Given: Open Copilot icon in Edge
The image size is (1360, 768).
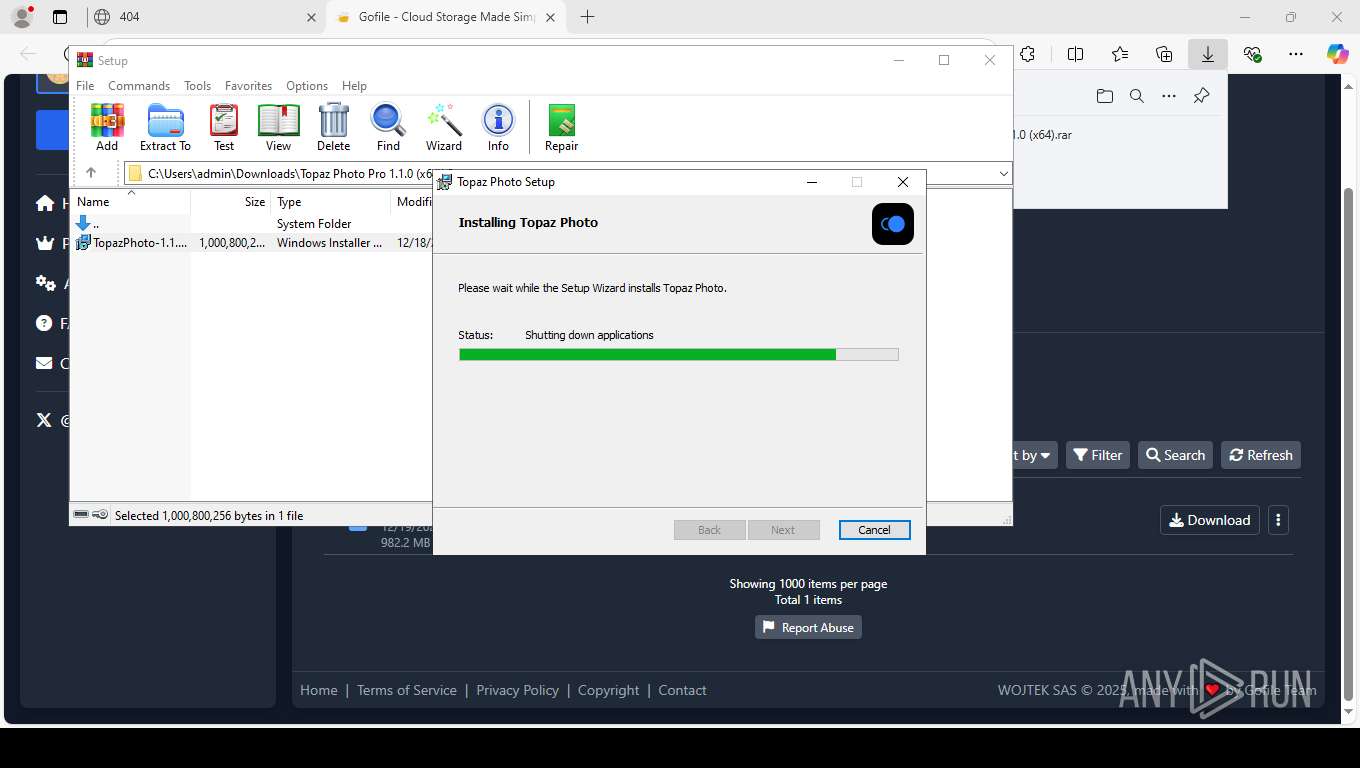Looking at the screenshot, I should click(1338, 54).
